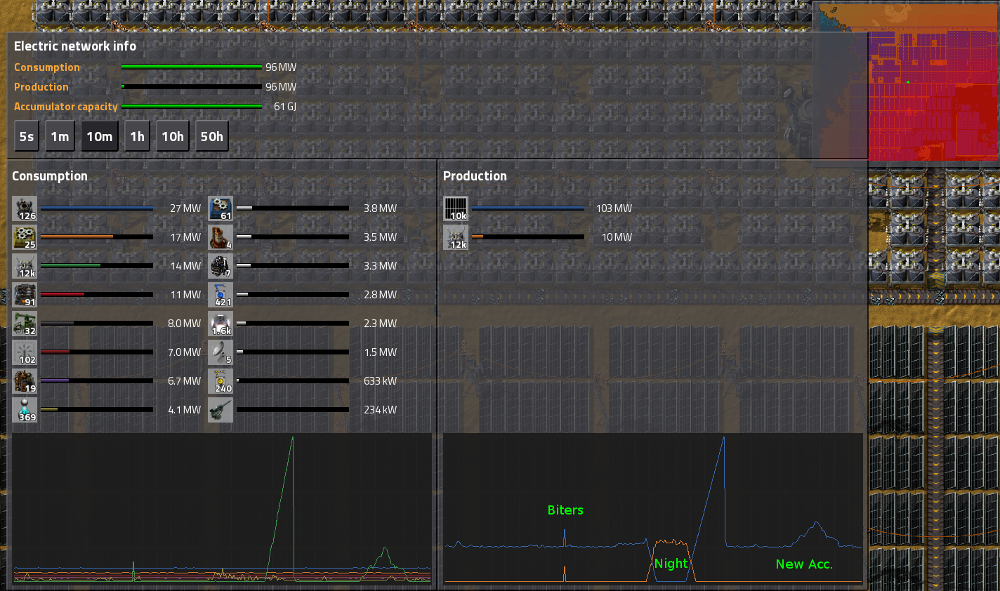Click the Accumulator capacity bar
Screen dimensions: 1000x591
[x=192, y=106]
